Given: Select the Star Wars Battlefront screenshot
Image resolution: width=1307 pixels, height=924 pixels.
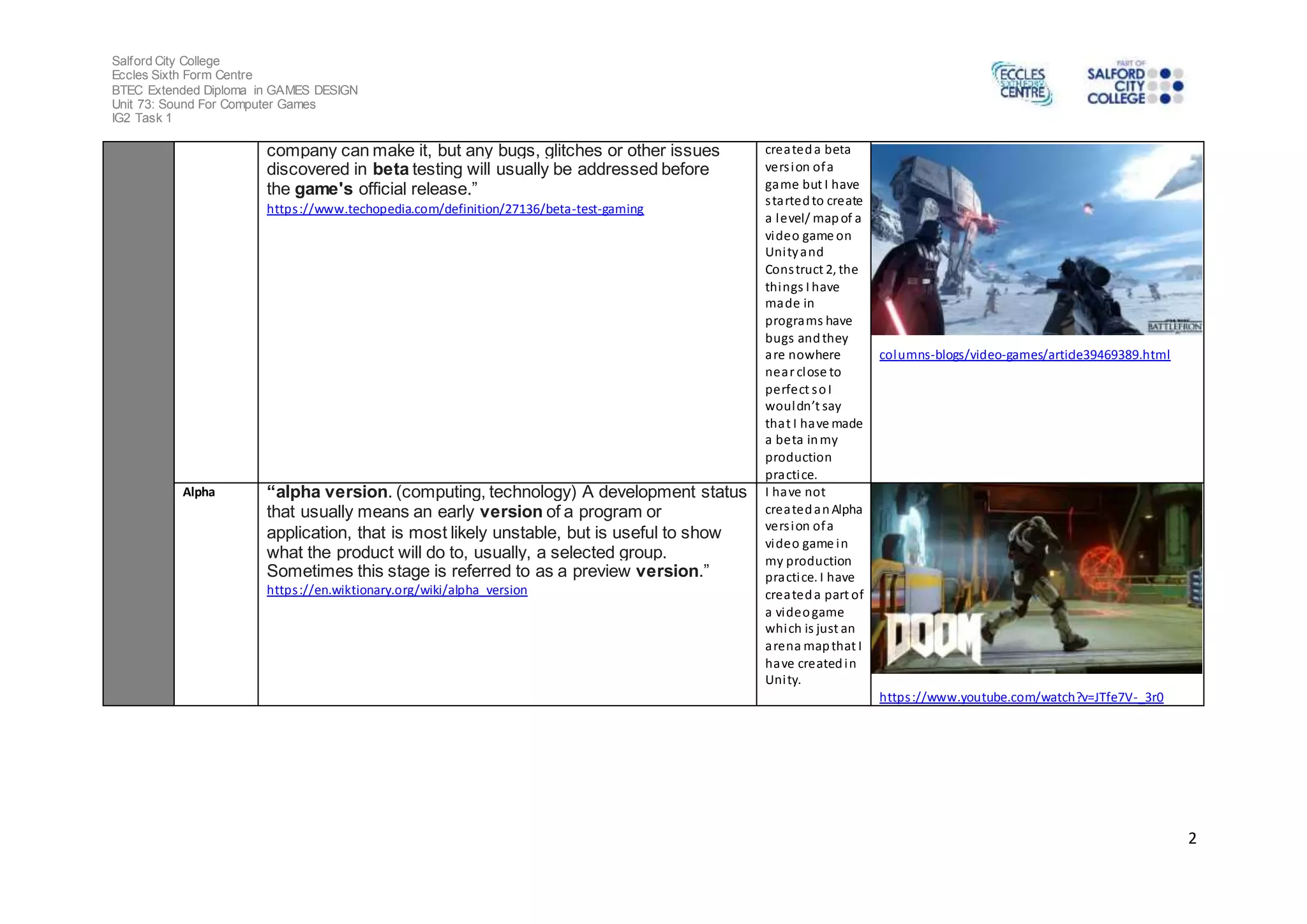Looking at the screenshot, I should pos(1036,239).
